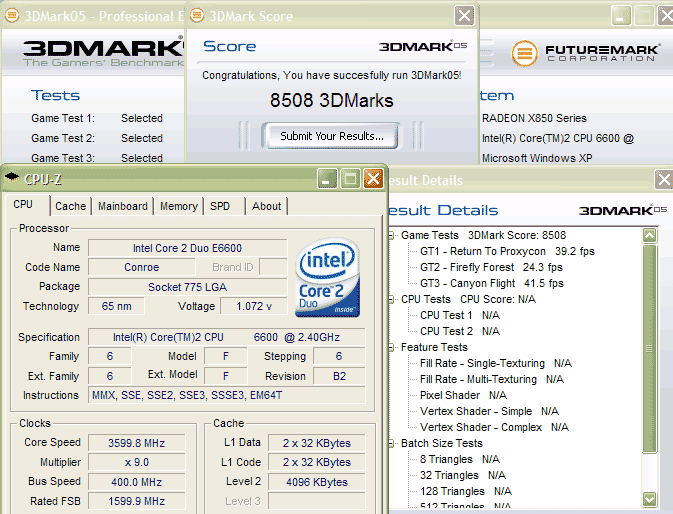The height and width of the screenshot is (514, 673).
Task: Click the Result Details scroll down arrow
Action: (649, 499)
